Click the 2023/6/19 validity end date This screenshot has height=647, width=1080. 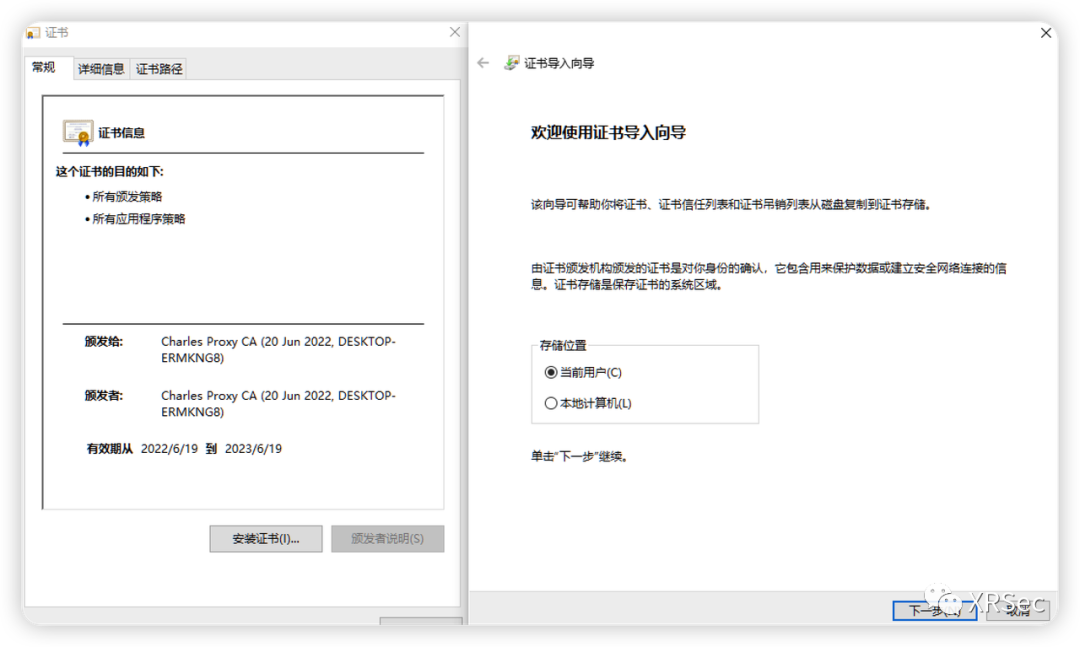(253, 449)
